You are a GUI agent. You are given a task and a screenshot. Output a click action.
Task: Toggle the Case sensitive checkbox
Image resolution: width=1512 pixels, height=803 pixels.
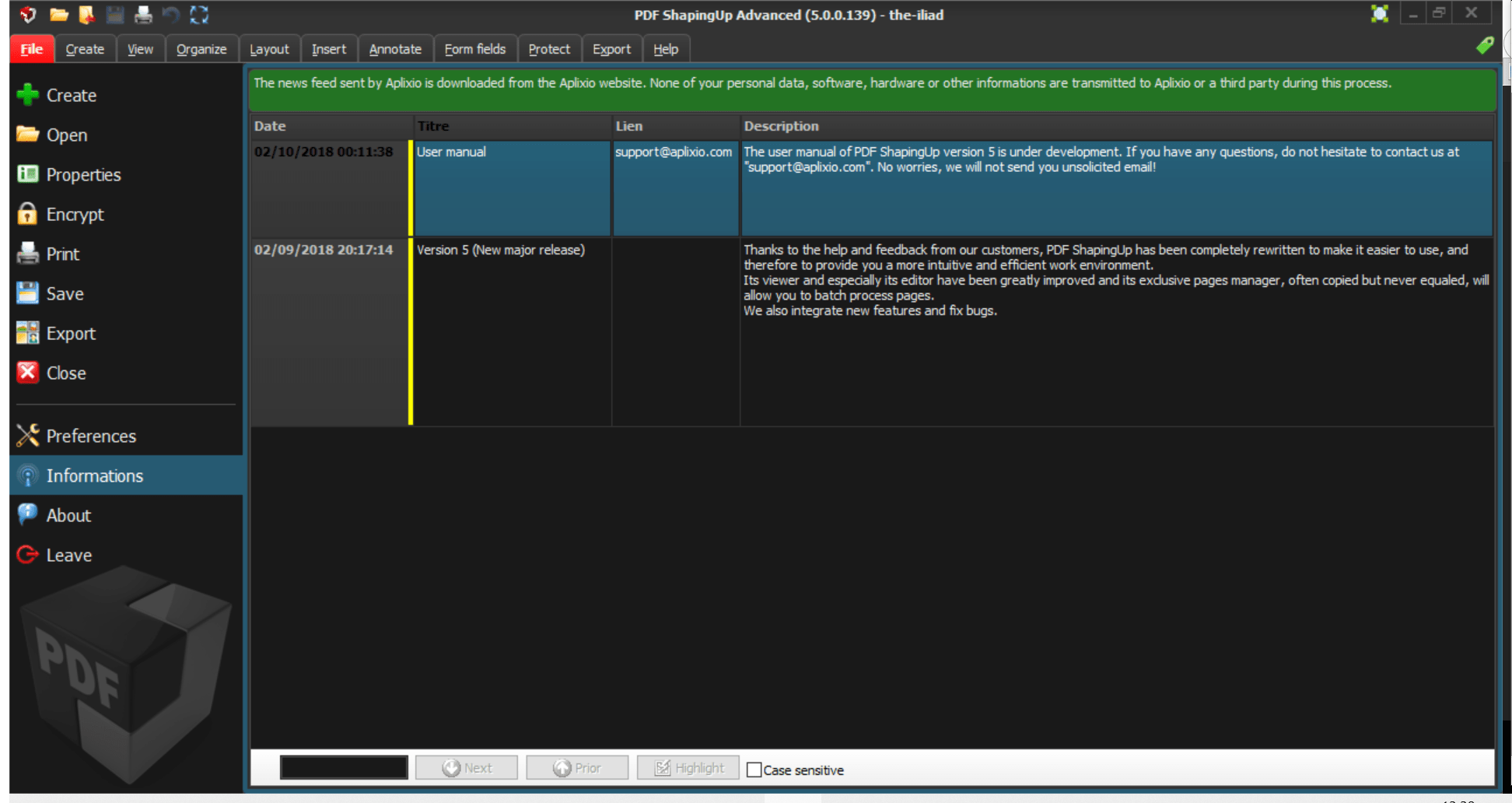754,770
